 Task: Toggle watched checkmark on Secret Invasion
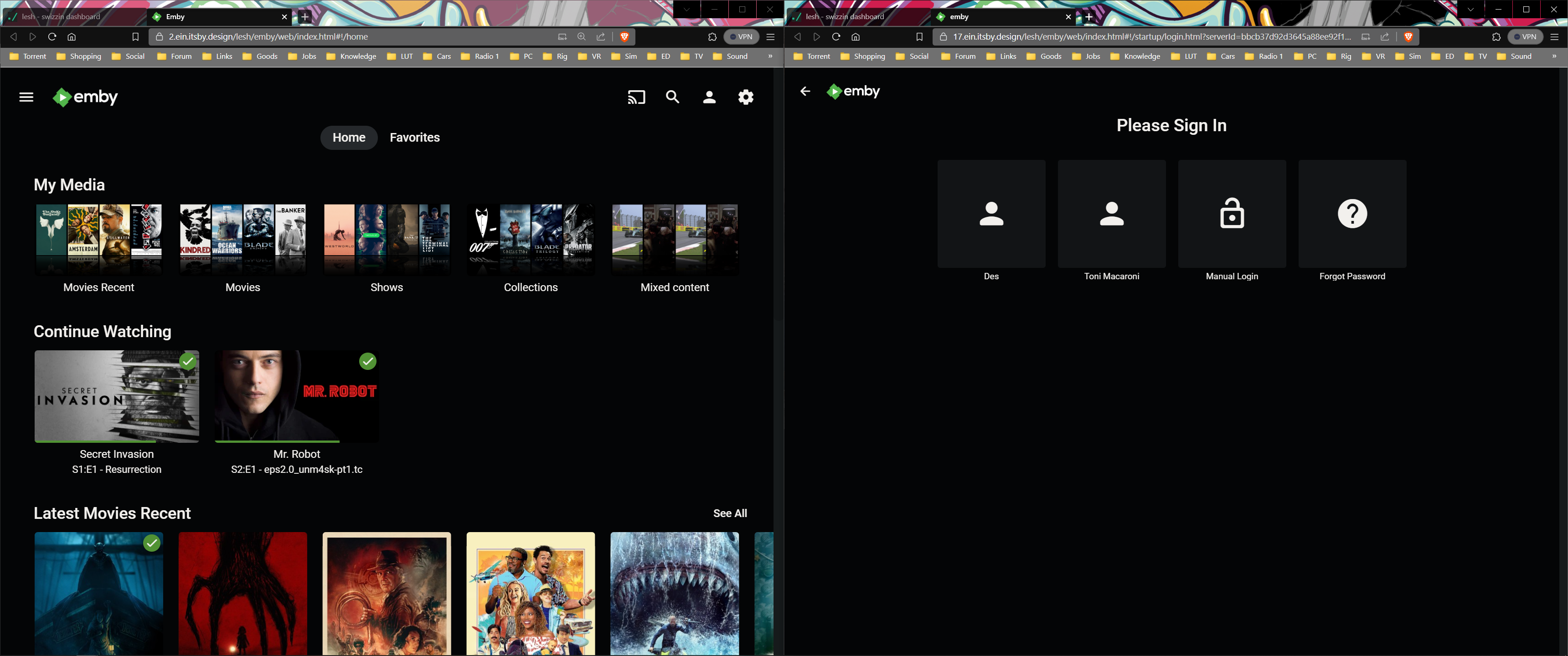click(188, 361)
